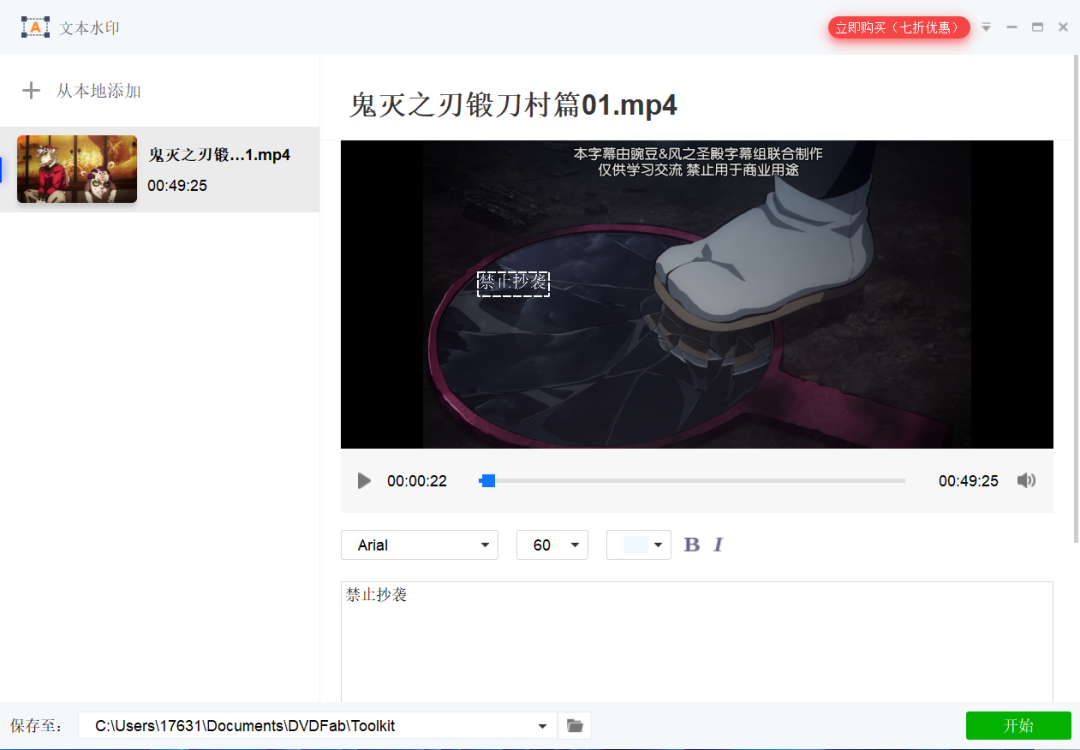The height and width of the screenshot is (750, 1080).
Task: Click the arrow chevron in the title bar
Action: (x=986, y=27)
